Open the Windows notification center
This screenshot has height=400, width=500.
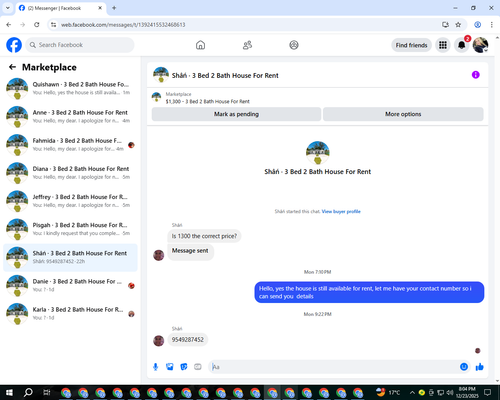(x=488, y=393)
